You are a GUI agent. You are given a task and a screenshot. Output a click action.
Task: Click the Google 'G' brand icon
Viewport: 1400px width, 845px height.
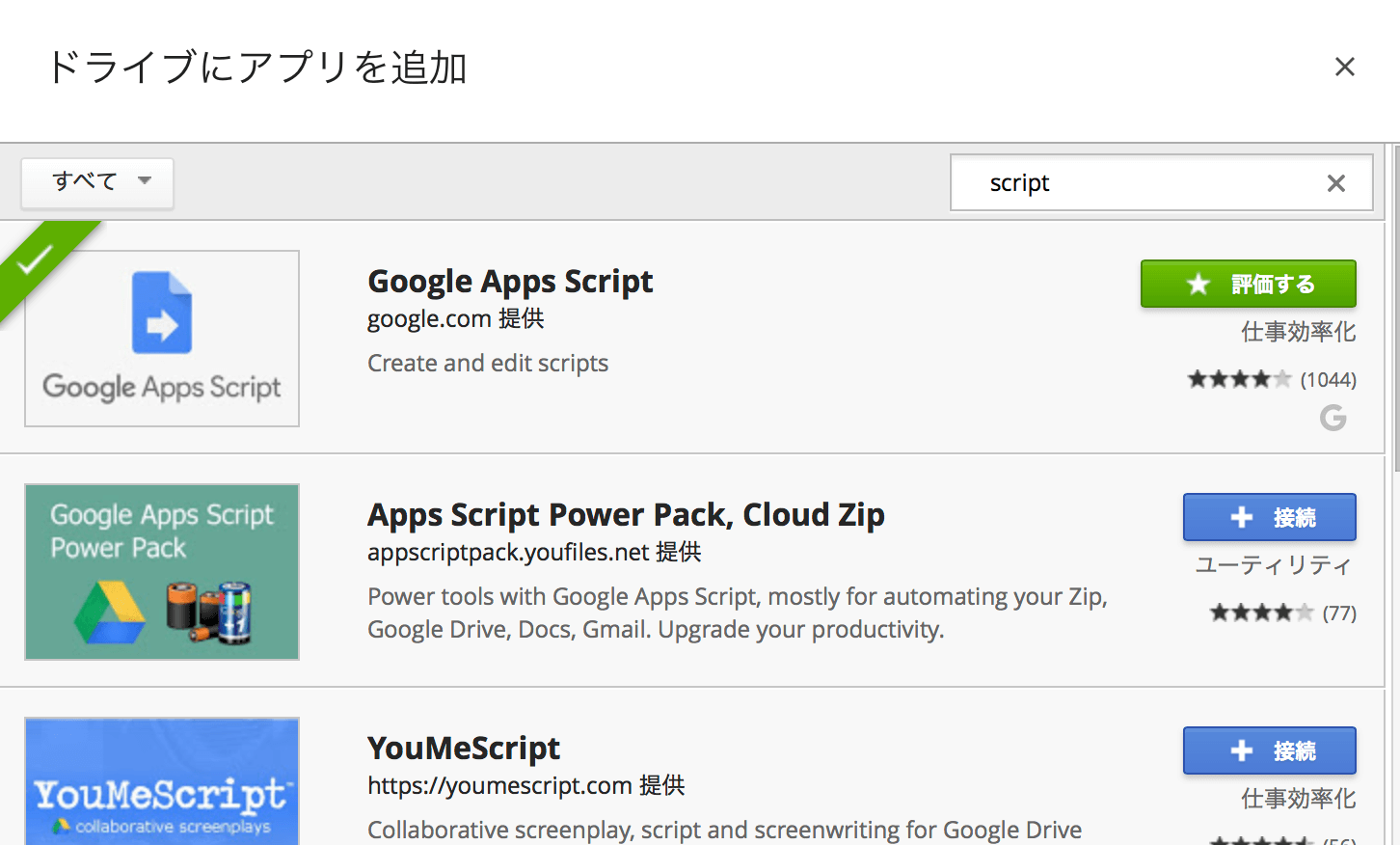(x=1333, y=419)
